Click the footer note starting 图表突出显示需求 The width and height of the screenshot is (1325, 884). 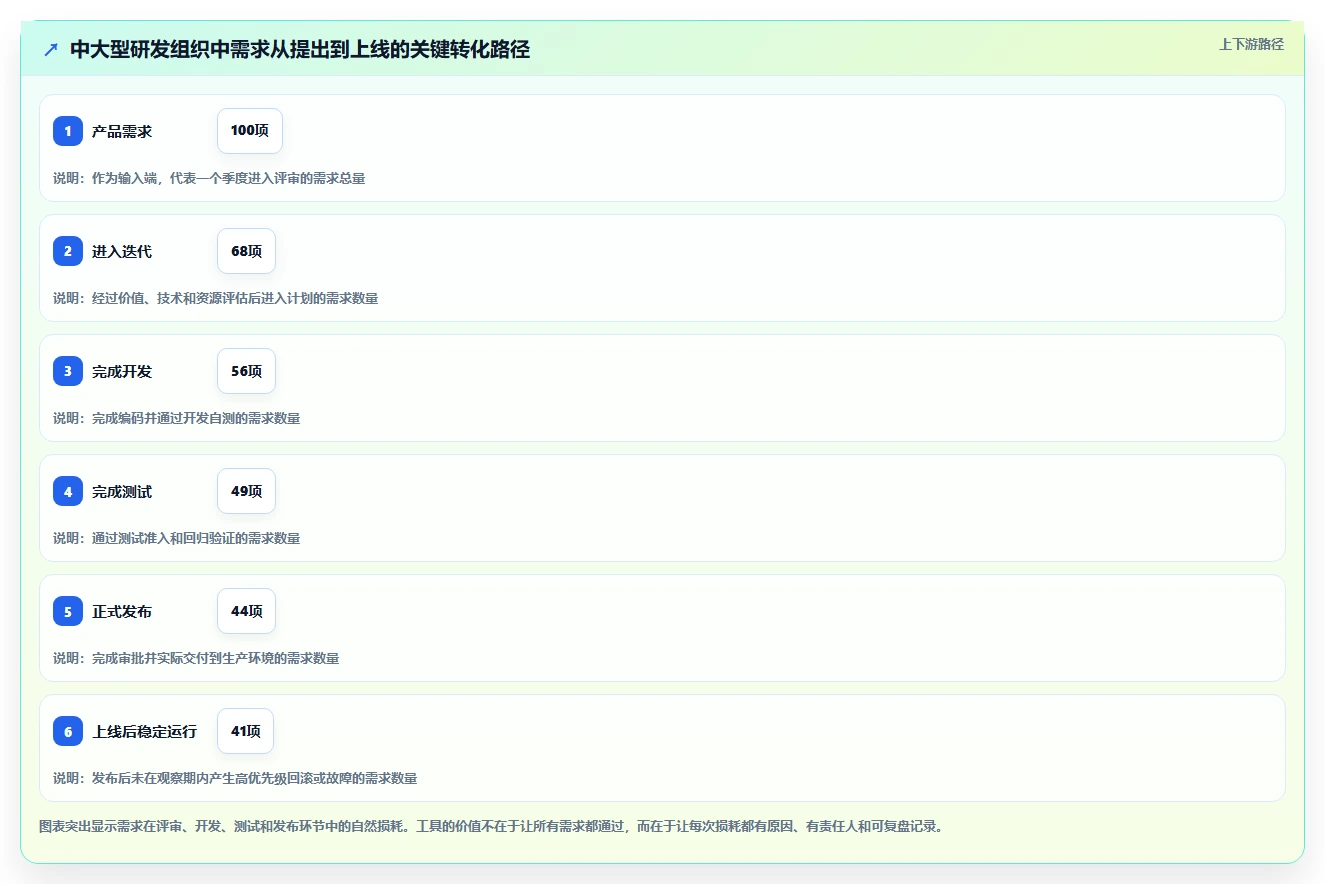click(x=491, y=826)
